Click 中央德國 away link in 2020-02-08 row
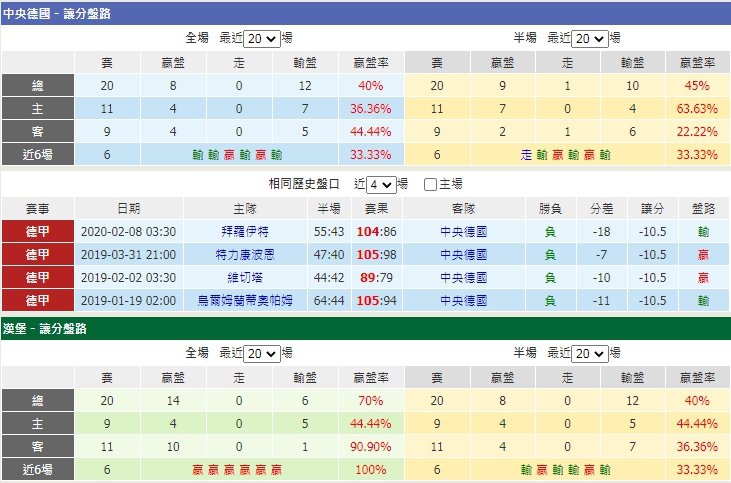731x483 pixels. coord(463,232)
